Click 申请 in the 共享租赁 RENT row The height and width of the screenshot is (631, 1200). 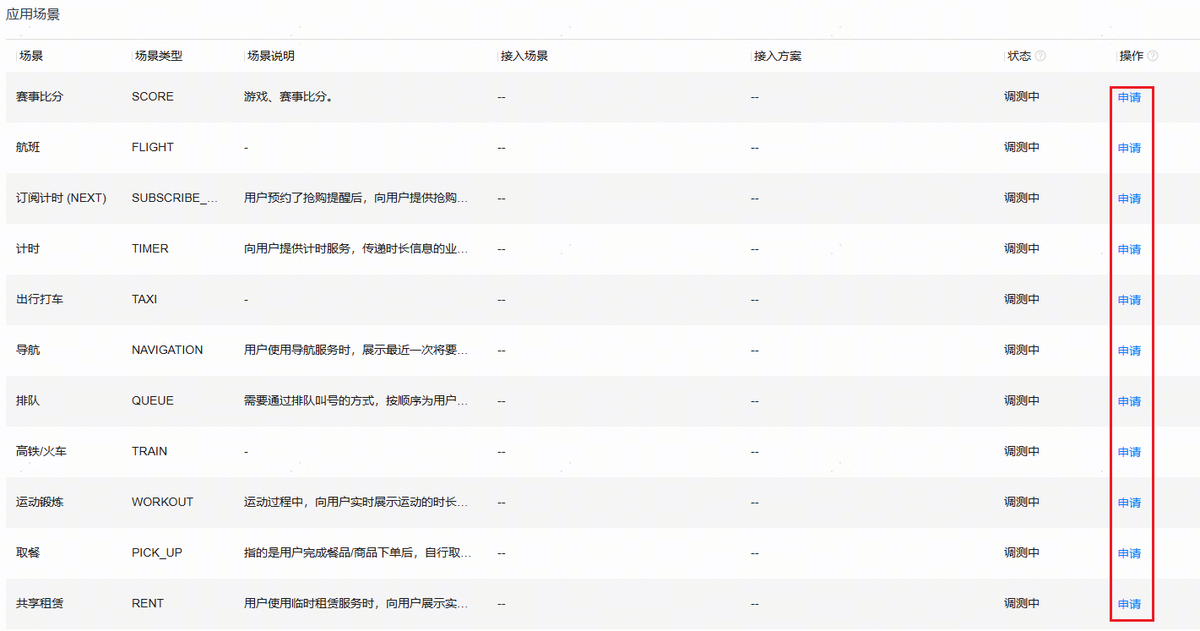click(x=1129, y=604)
